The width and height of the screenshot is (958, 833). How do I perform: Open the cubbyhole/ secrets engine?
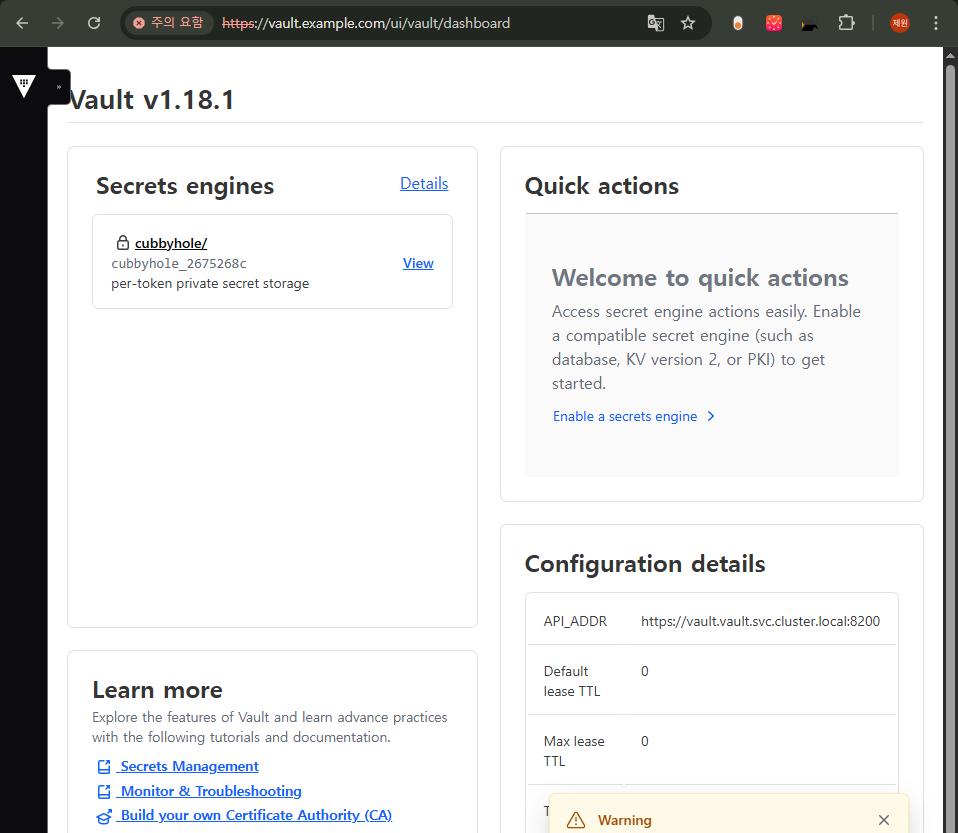coord(170,243)
